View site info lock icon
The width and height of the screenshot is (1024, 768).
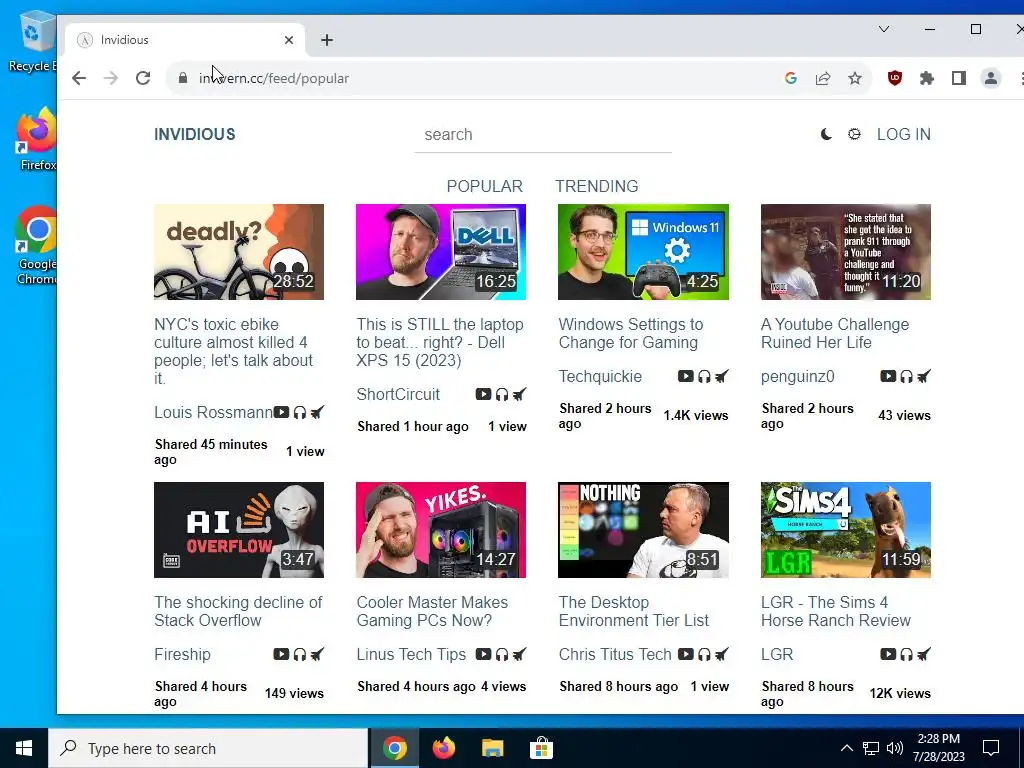tap(183, 78)
